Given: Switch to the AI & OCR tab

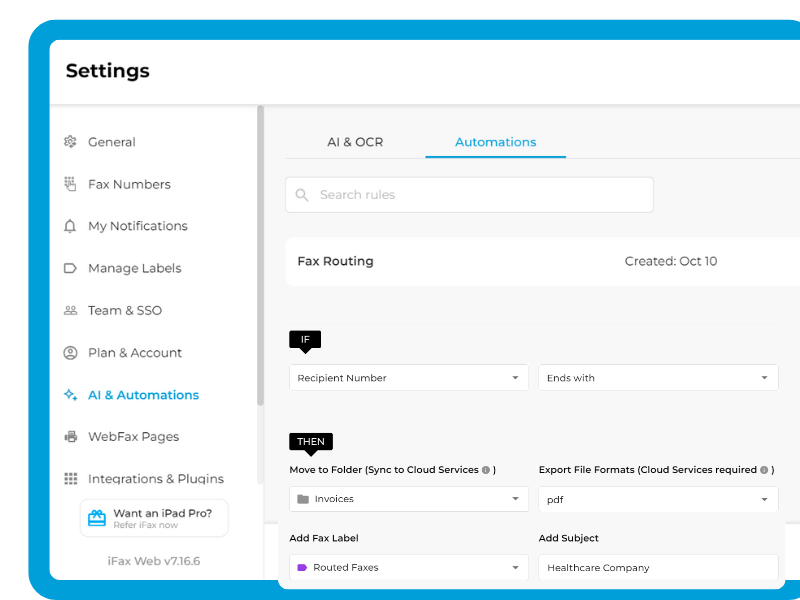Looking at the screenshot, I should click(355, 142).
